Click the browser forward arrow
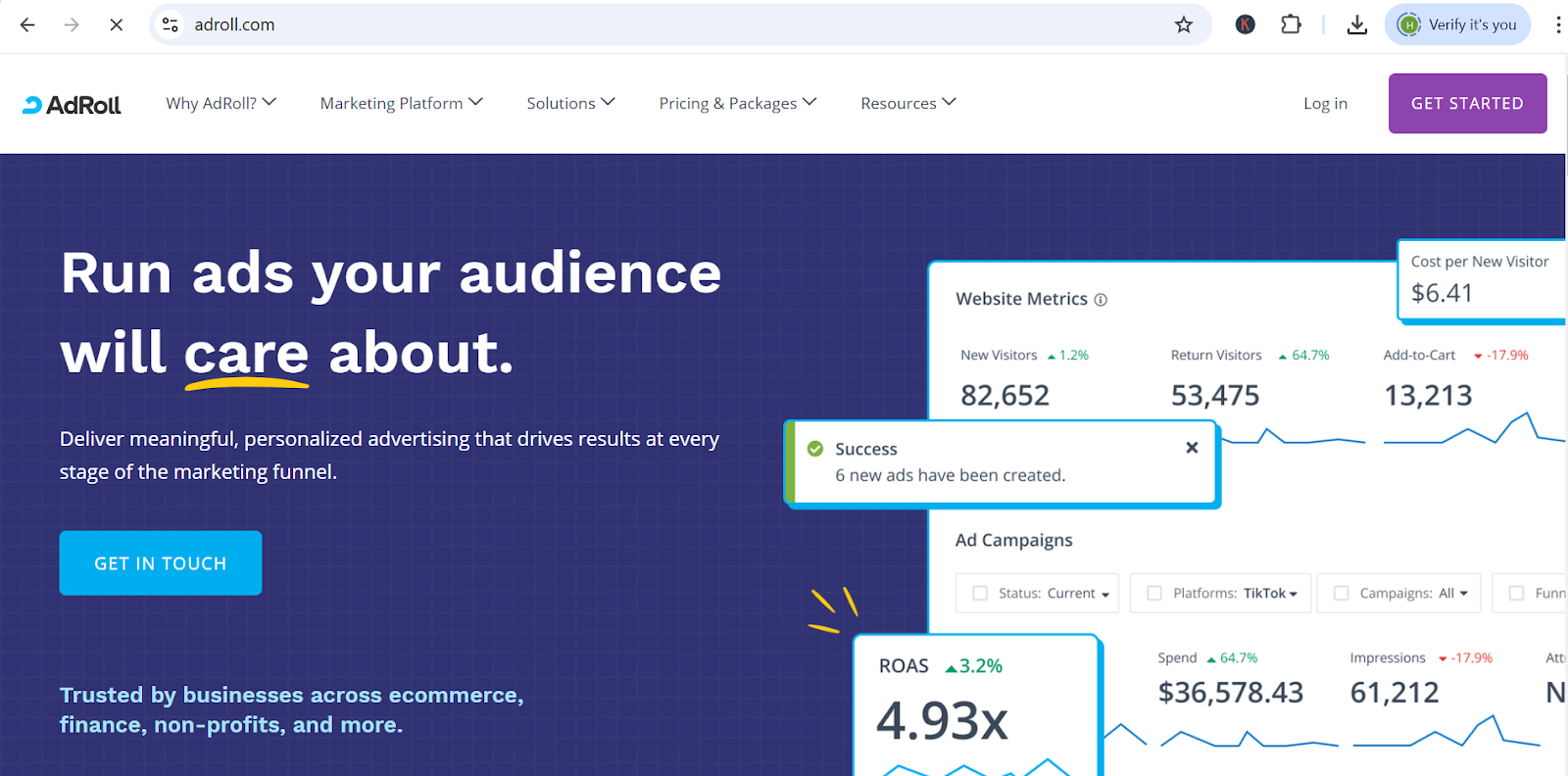 [x=72, y=24]
